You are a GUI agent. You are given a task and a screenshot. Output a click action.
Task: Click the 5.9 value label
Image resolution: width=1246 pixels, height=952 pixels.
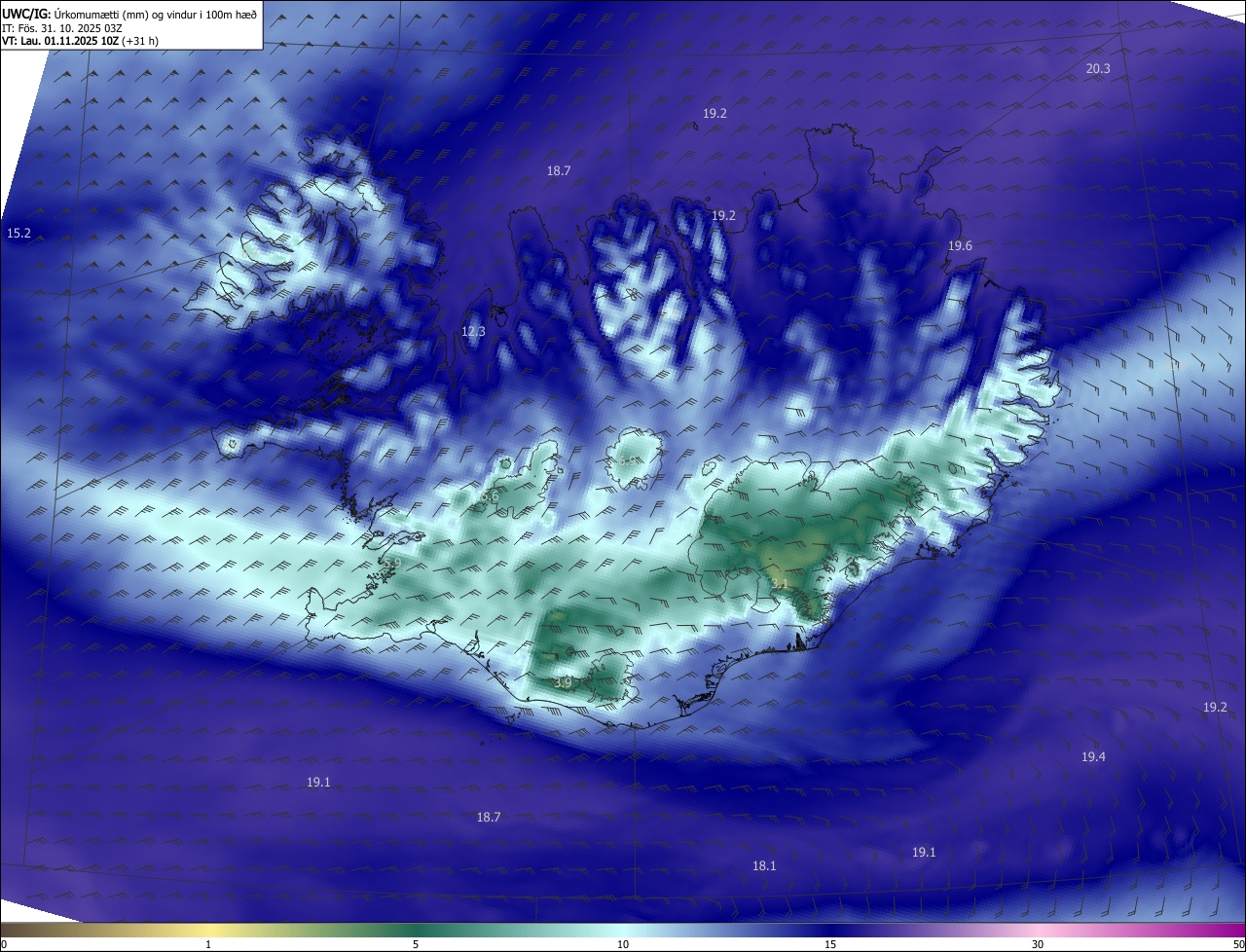click(x=392, y=564)
